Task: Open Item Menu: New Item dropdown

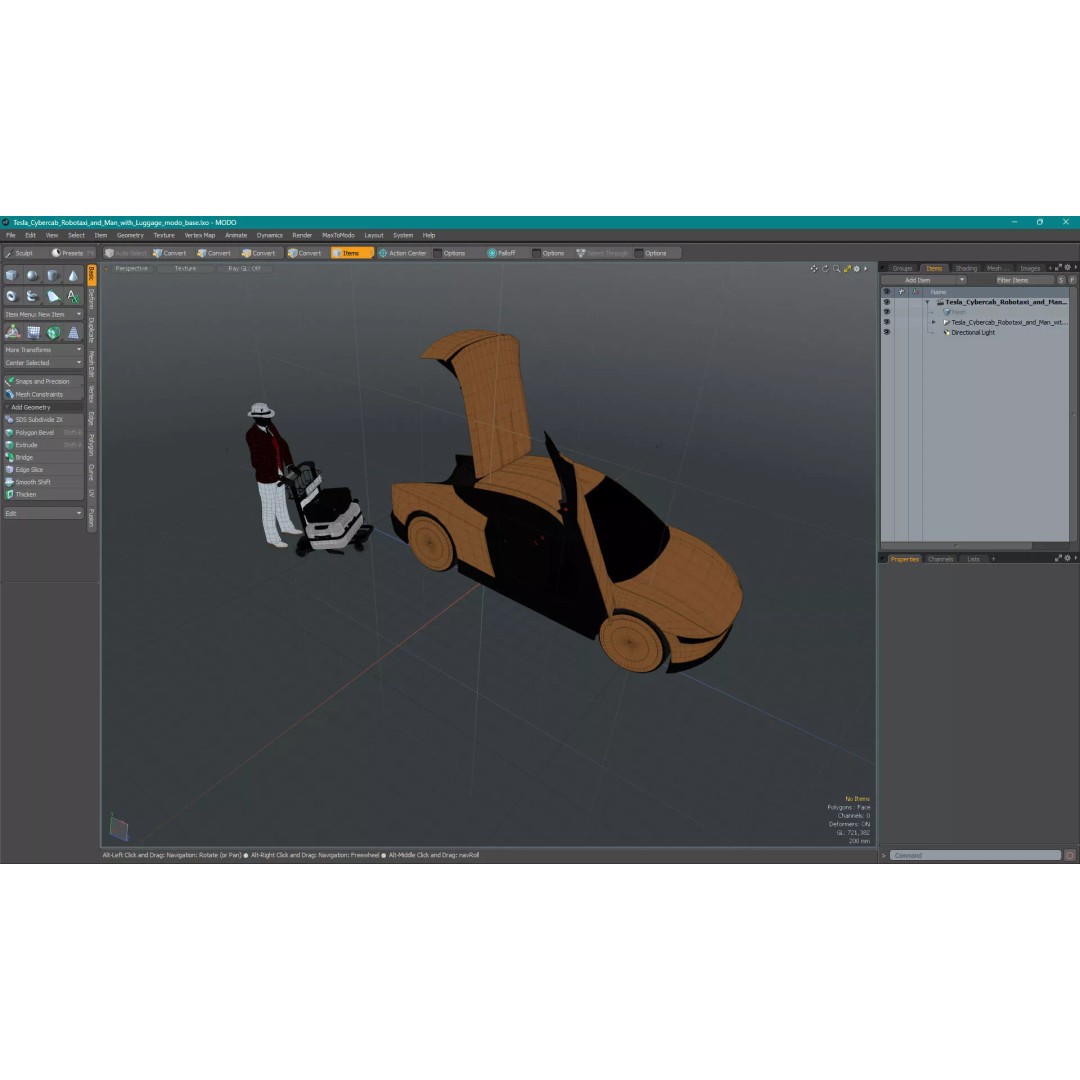Action: click(x=43, y=314)
